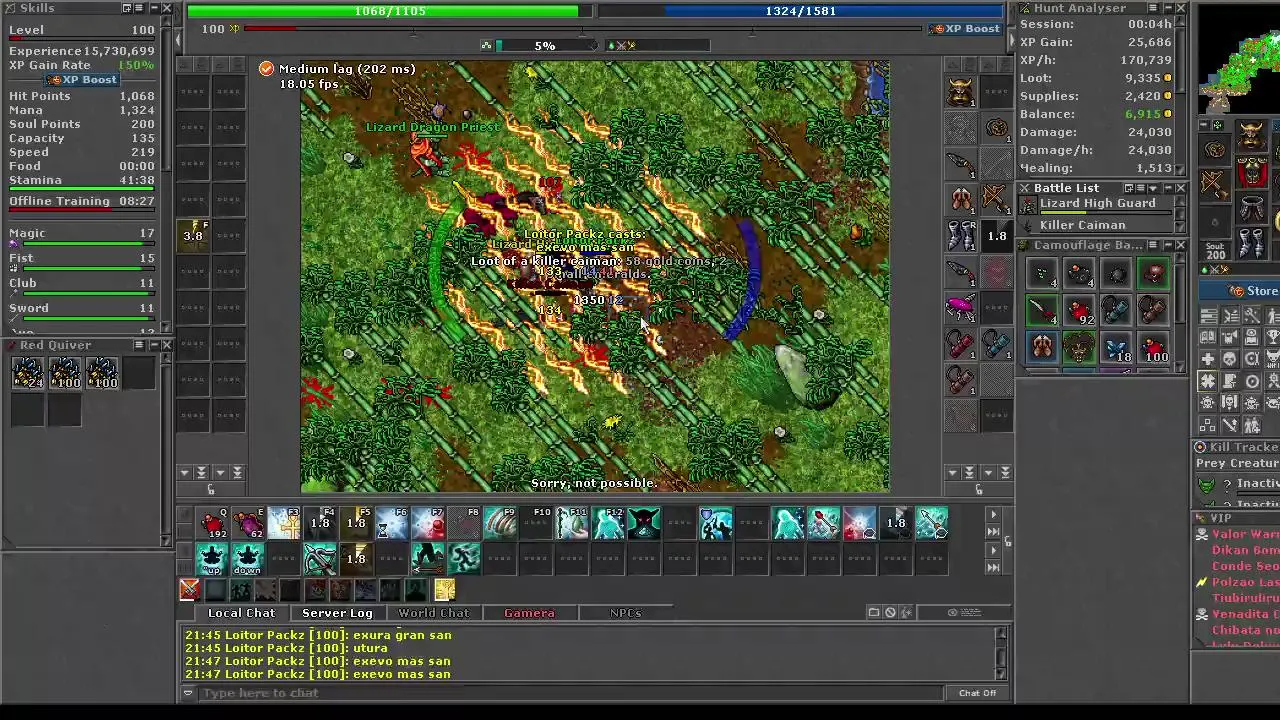Toggle the XP Boost button in Skills panel

click(x=82, y=80)
